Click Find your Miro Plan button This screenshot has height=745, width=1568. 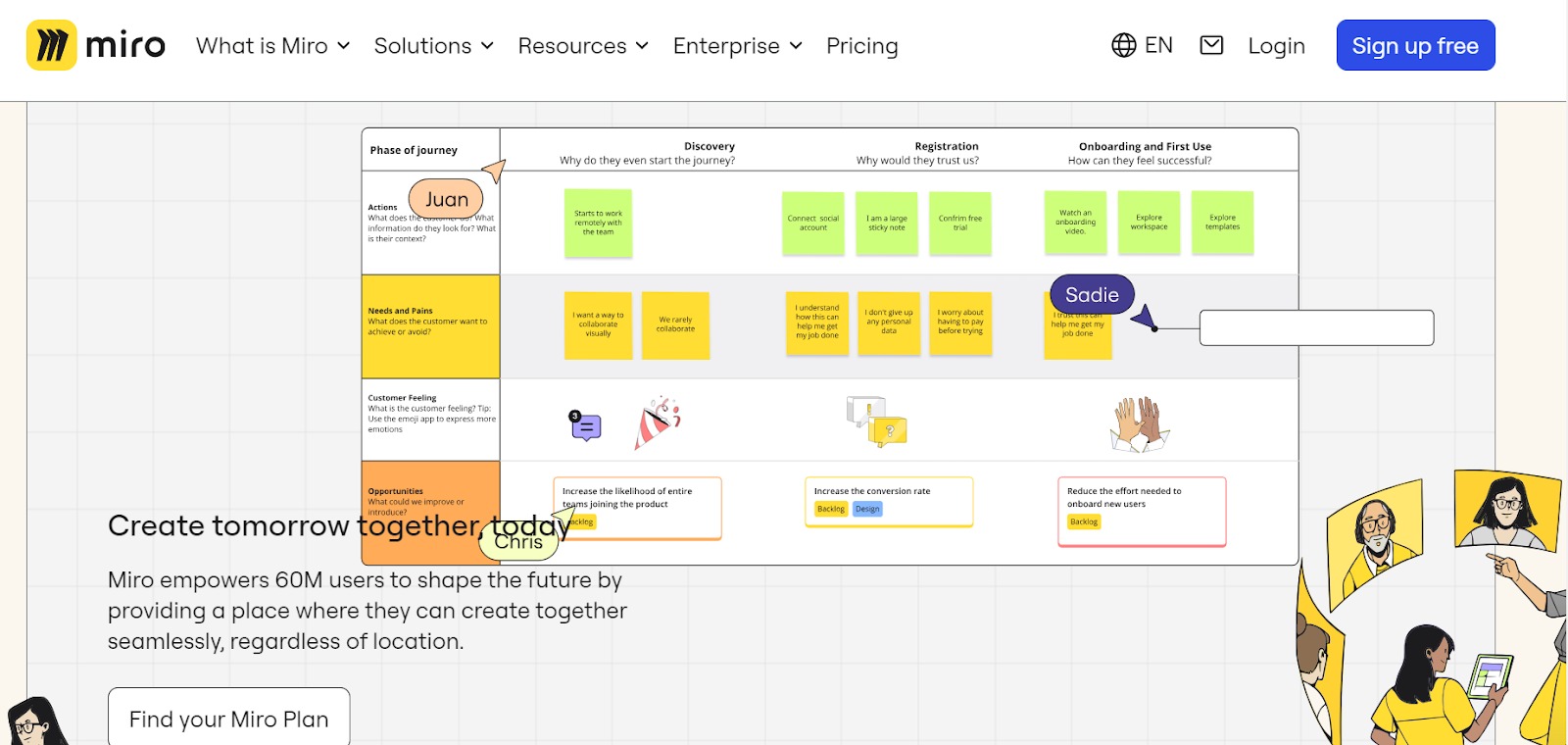228,719
